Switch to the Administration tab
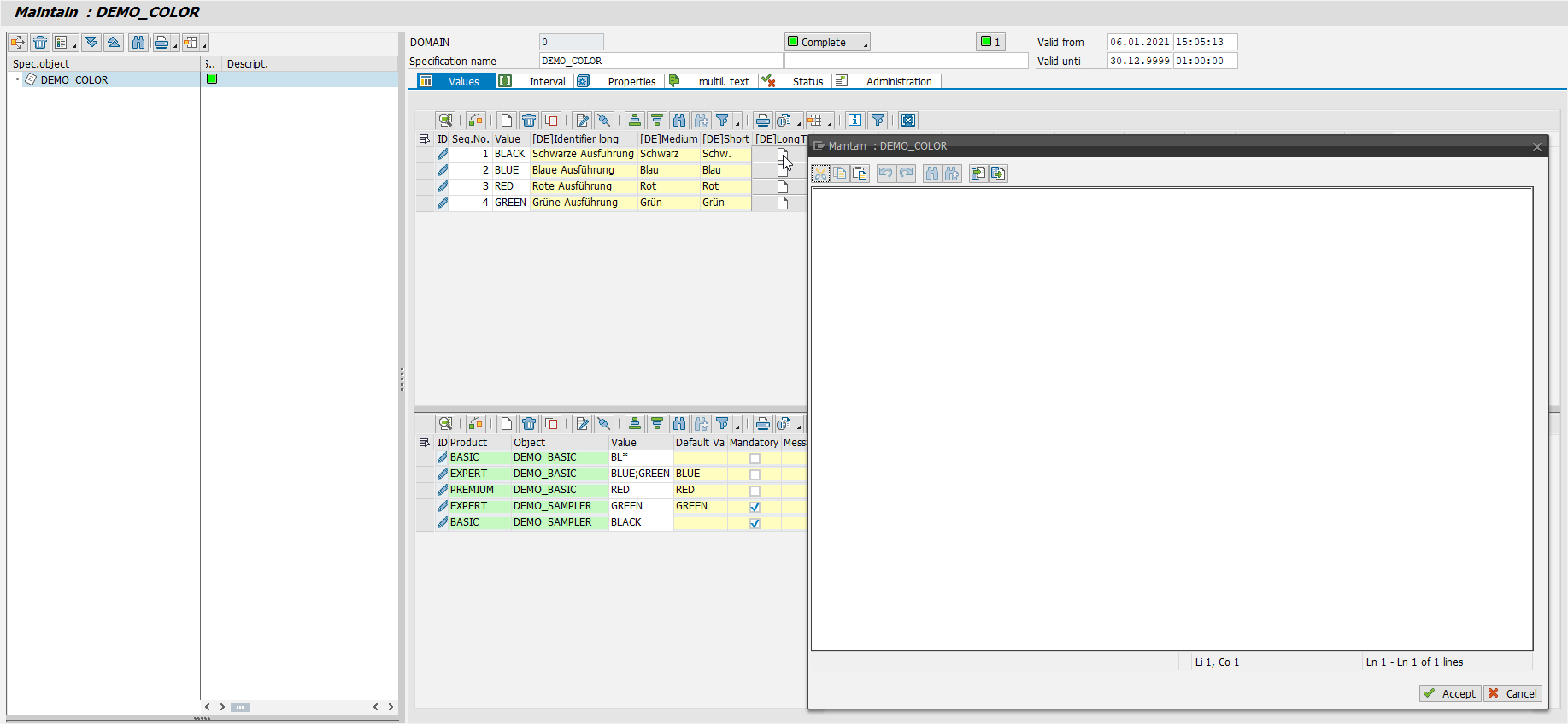The height and width of the screenshot is (724, 1568). coord(898,82)
